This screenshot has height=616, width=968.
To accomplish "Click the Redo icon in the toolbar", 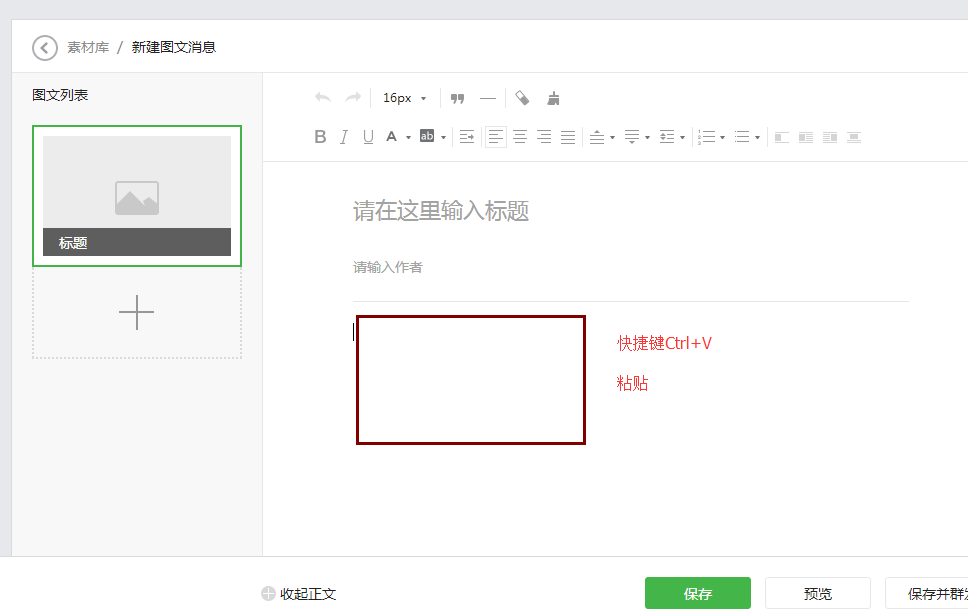I will click(x=352, y=97).
